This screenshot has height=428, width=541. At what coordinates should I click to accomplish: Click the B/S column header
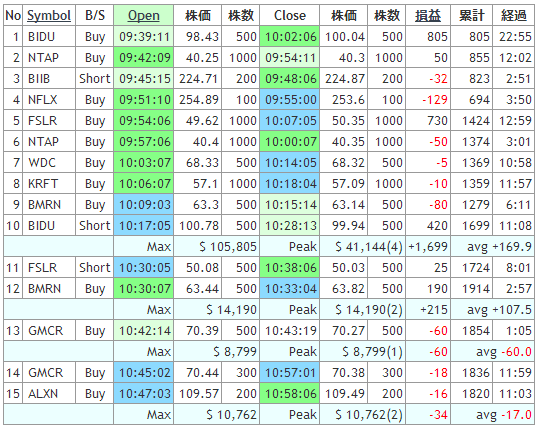click(x=95, y=16)
